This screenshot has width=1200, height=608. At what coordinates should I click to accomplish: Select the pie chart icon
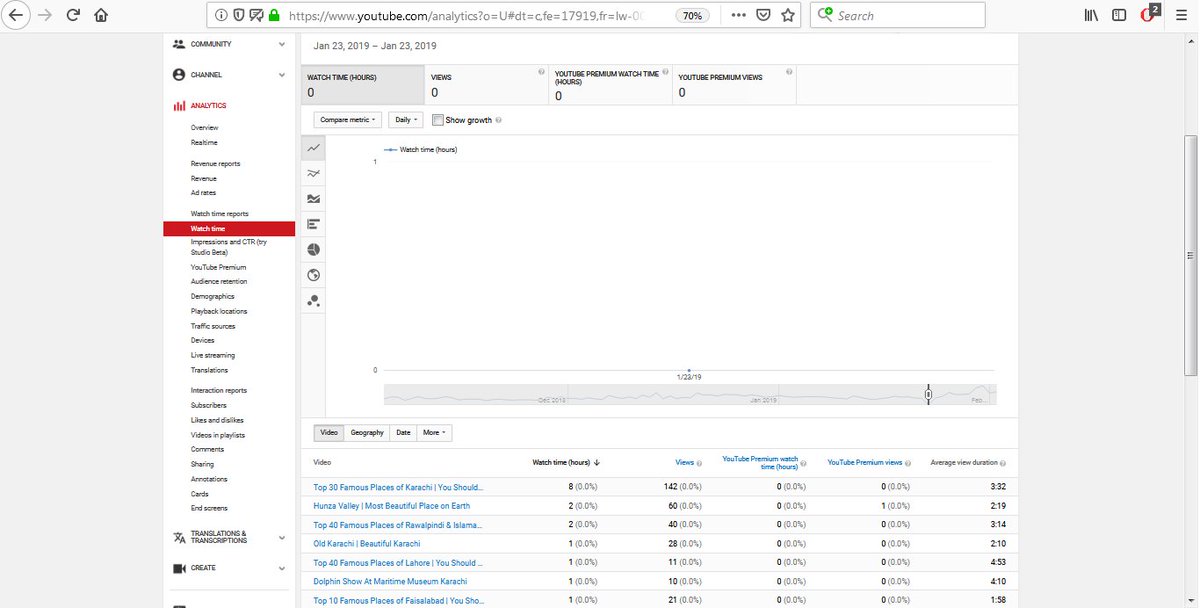pos(314,249)
